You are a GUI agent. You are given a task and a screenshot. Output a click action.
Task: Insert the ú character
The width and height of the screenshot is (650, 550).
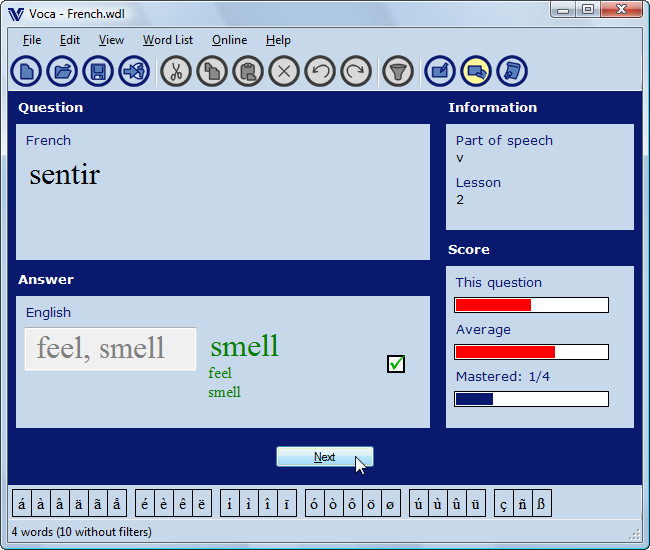point(419,503)
